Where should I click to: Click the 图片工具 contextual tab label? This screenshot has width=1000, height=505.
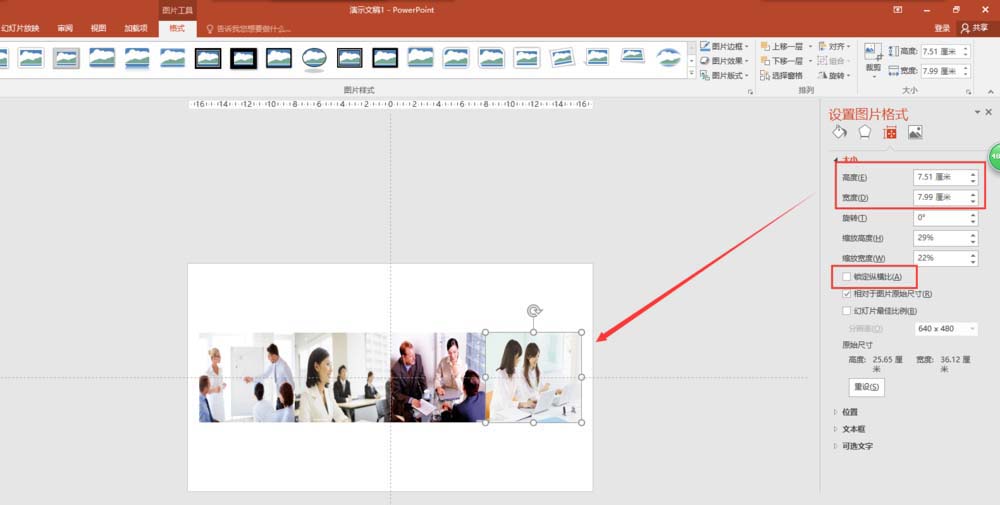pos(177,10)
